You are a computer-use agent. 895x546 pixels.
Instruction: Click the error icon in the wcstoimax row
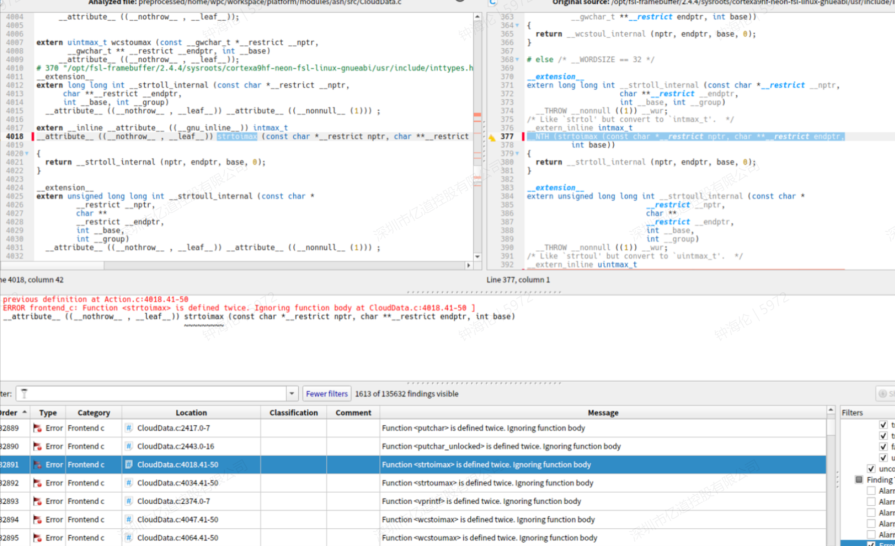point(37,520)
